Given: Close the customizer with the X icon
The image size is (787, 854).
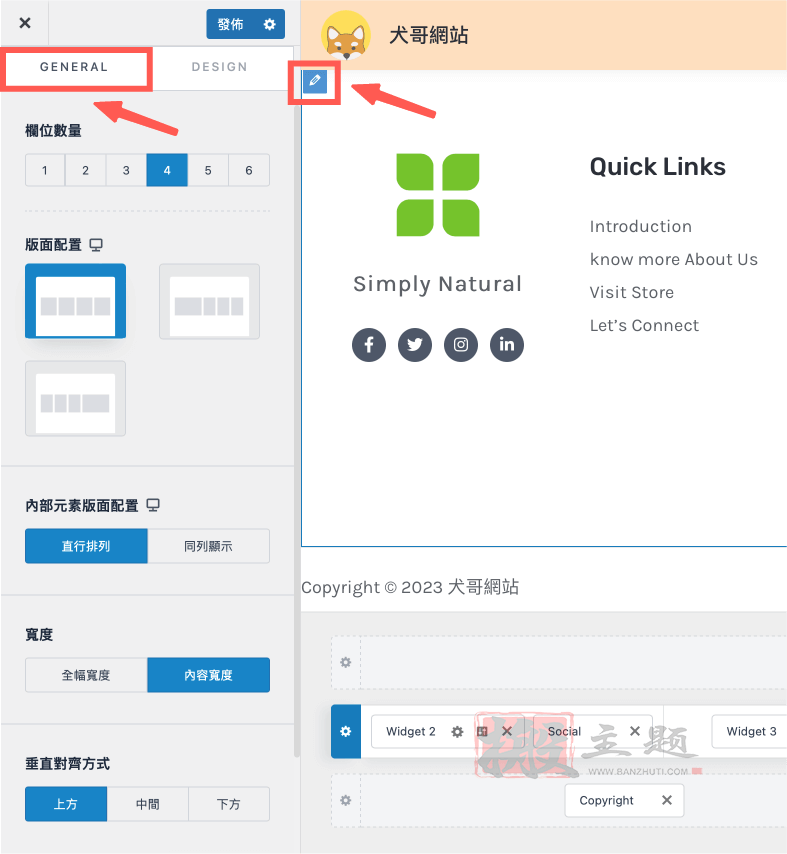Looking at the screenshot, I should tap(25, 23).
